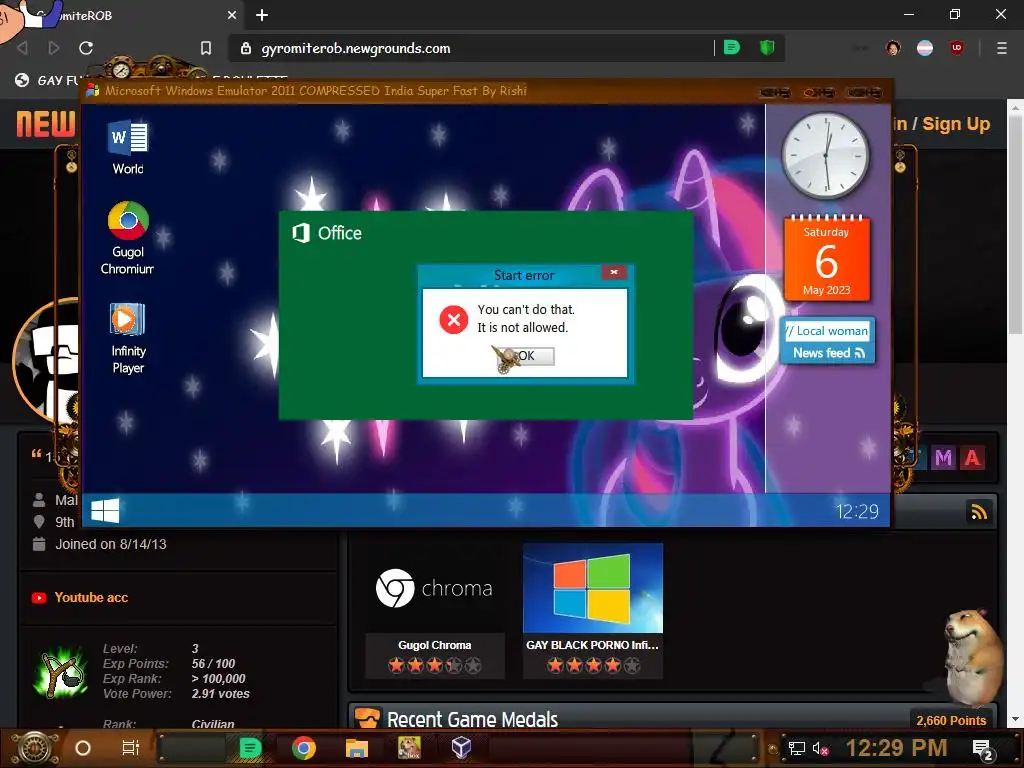This screenshot has height=768, width=1024.
Task: Open the dog picture app on host taskbar
Action: tap(409, 748)
